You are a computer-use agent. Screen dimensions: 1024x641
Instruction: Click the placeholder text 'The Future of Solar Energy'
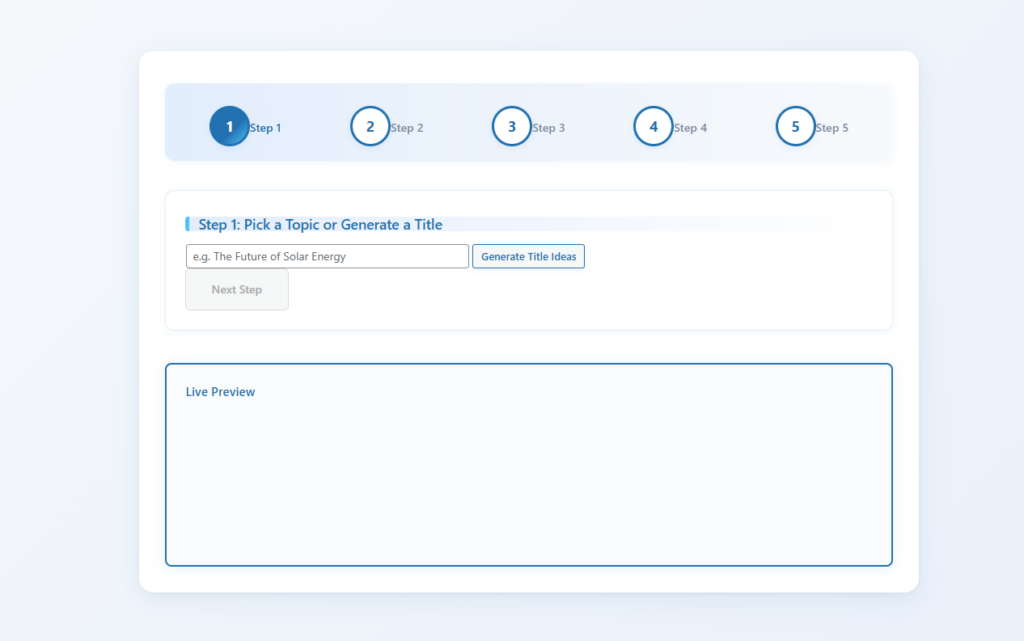[x=279, y=257]
